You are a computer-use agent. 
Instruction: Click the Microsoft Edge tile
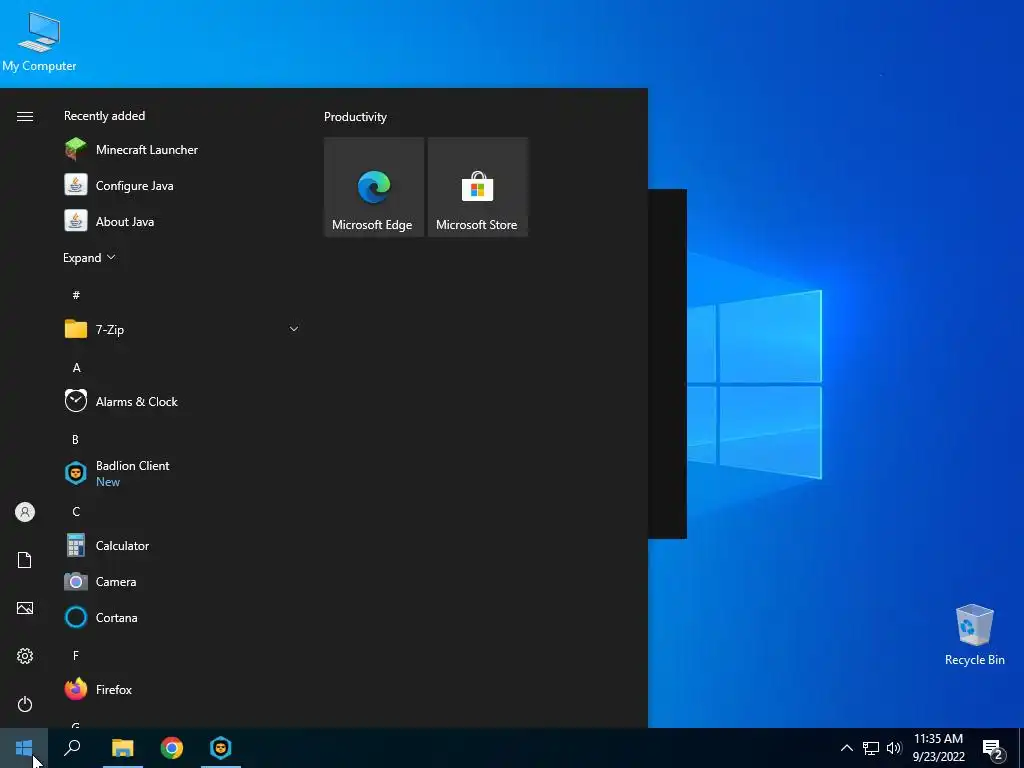tap(374, 187)
